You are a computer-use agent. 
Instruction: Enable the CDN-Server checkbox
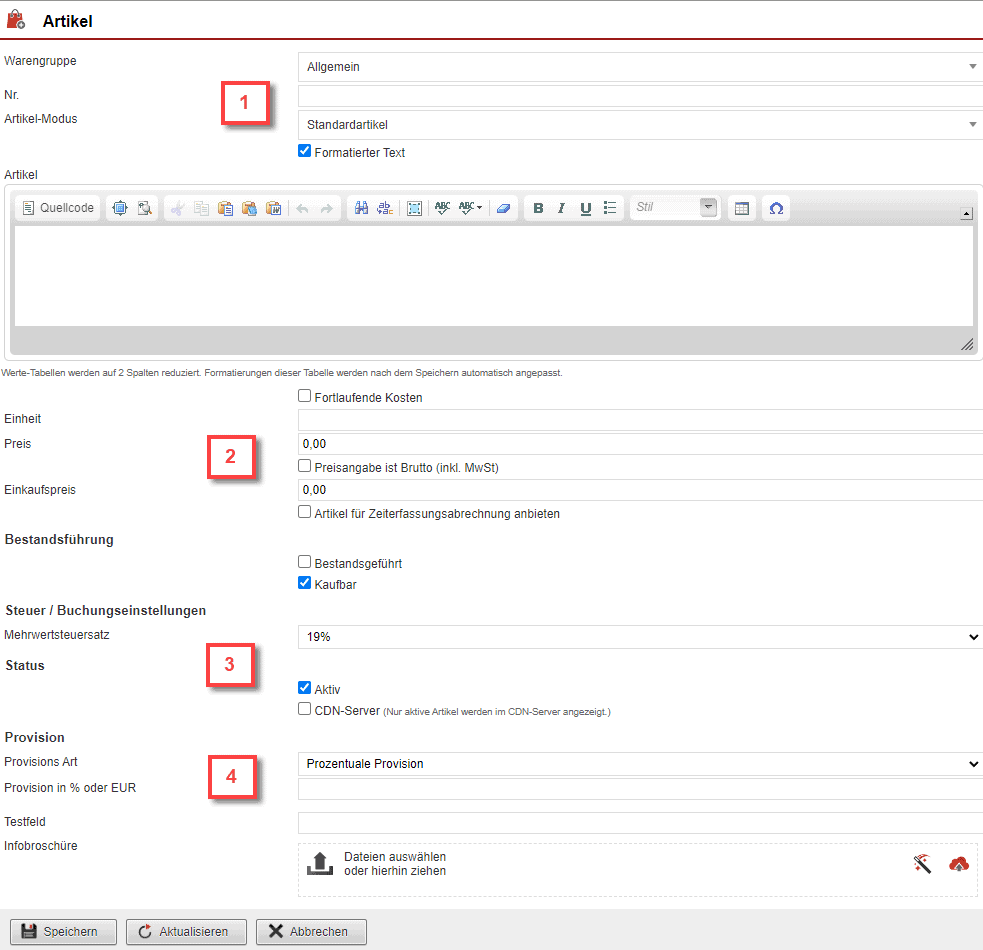point(305,710)
